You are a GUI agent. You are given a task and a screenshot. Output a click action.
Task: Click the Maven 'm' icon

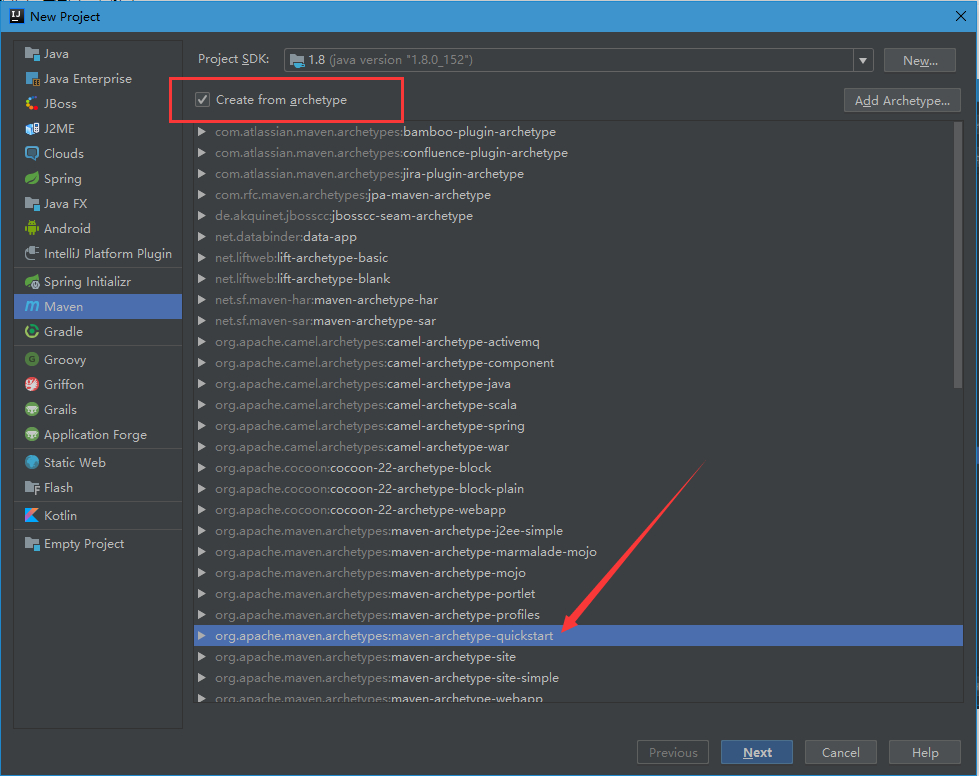tap(32, 307)
